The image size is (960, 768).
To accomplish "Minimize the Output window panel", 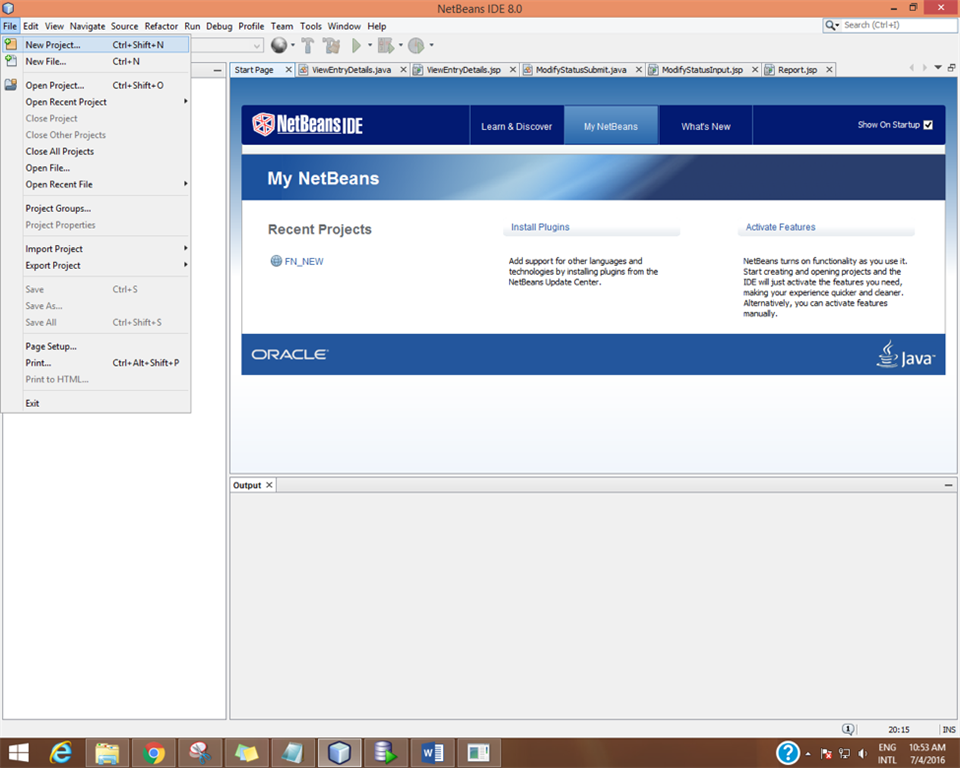I will coord(948,485).
